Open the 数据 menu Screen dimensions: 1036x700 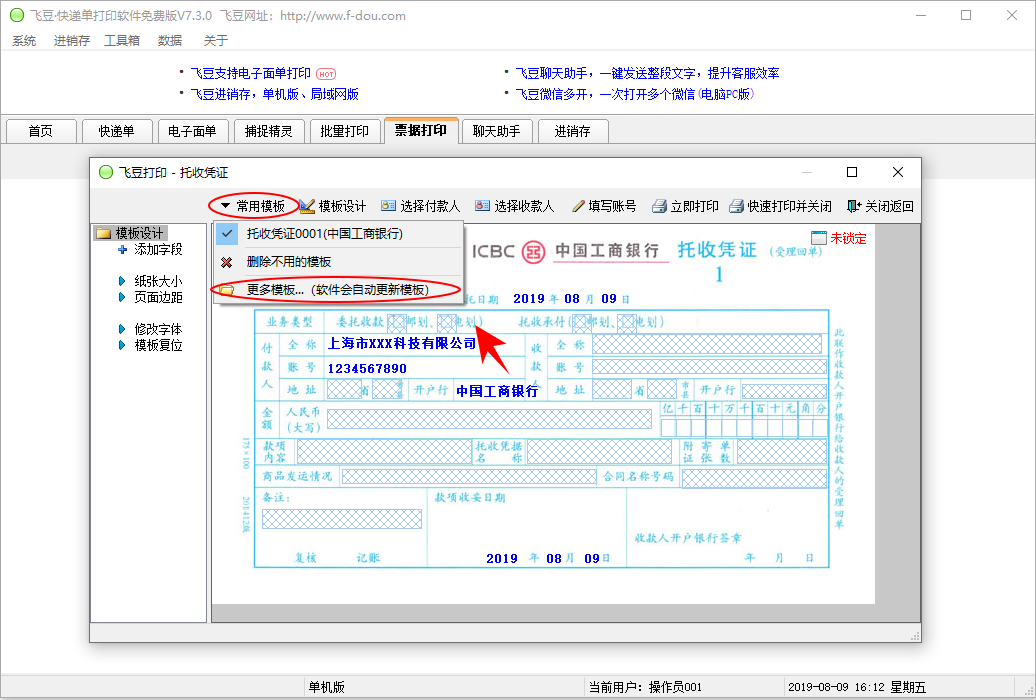170,40
